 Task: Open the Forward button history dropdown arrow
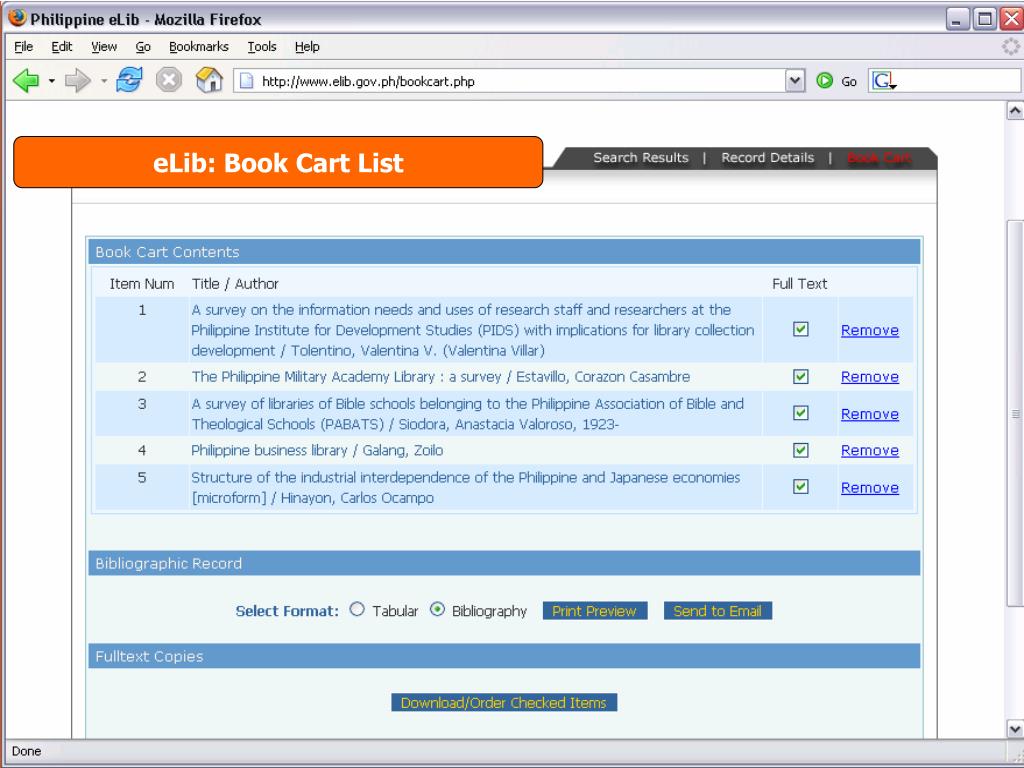pos(103,82)
